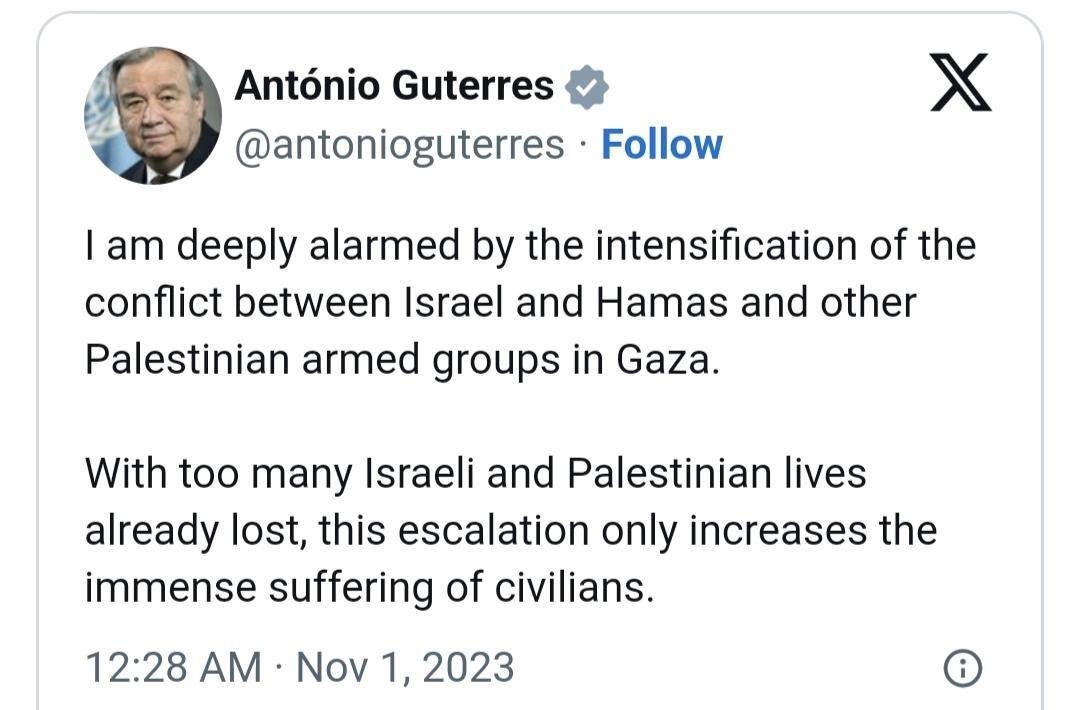Click the 'conflict between Israel and Hamas' line
Screen dimensions: 1079x710
pos(500,303)
